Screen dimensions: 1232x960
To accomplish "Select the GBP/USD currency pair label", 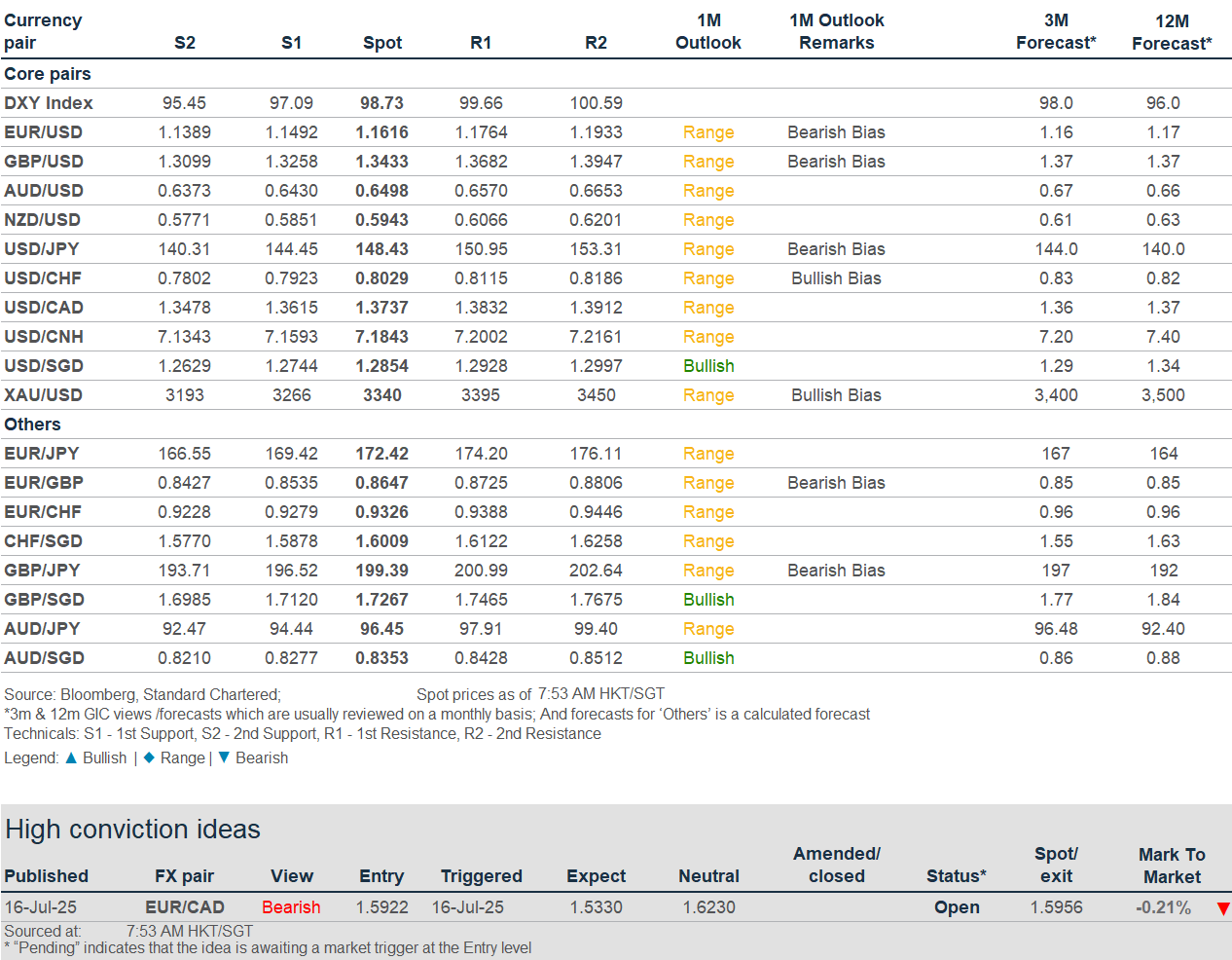I will pos(44,162).
